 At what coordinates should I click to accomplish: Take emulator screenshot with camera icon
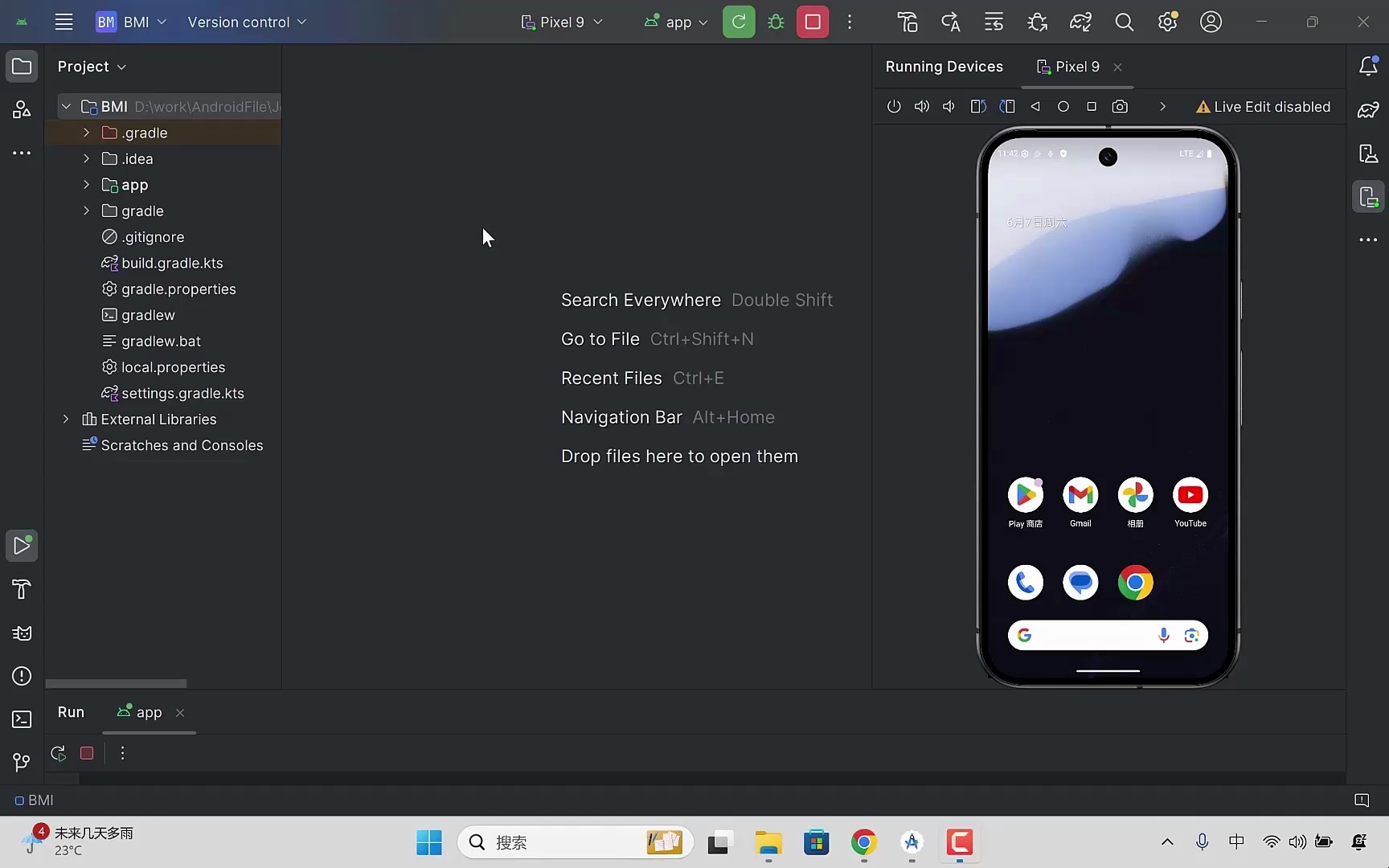coord(1120,106)
